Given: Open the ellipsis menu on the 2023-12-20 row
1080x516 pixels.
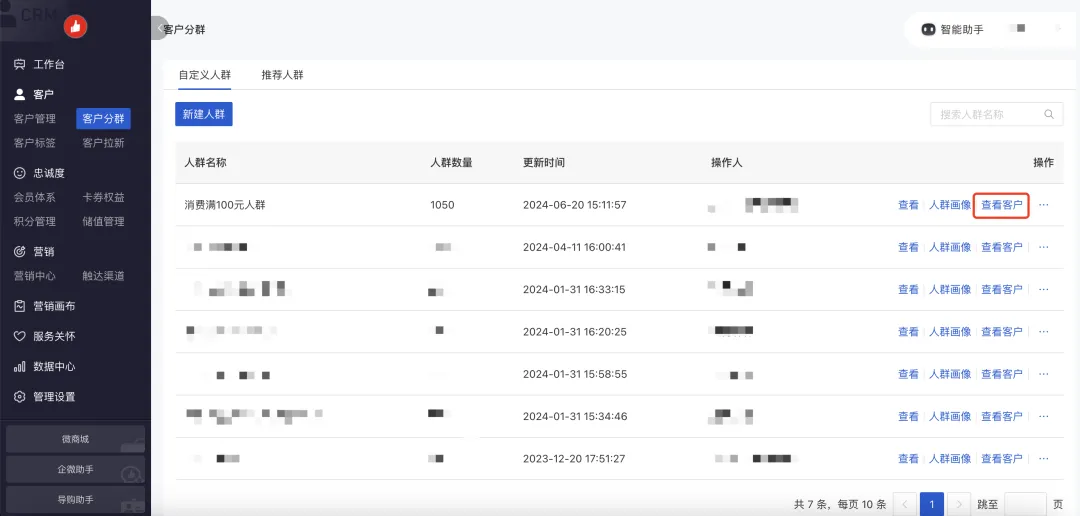Looking at the screenshot, I should pyautogui.click(x=1044, y=458).
